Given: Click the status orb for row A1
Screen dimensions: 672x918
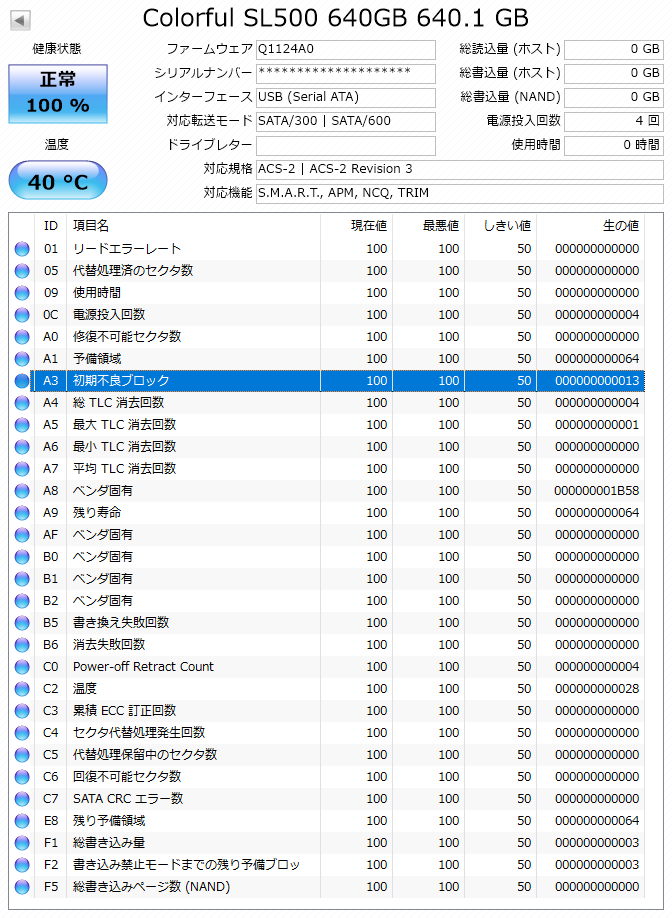Looking at the screenshot, I should [x=22, y=359].
